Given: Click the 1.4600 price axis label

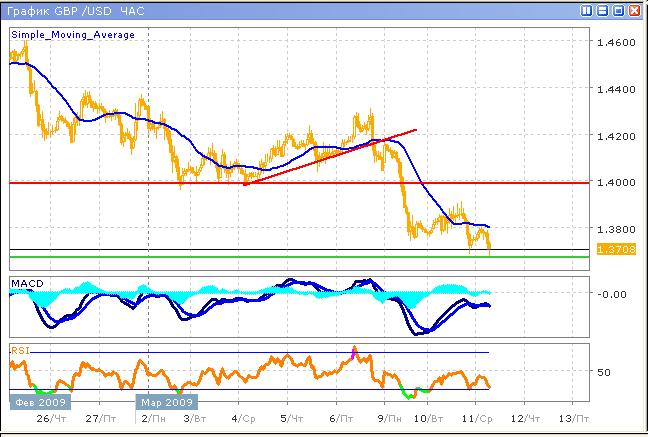Looking at the screenshot, I should [x=614, y=43].
